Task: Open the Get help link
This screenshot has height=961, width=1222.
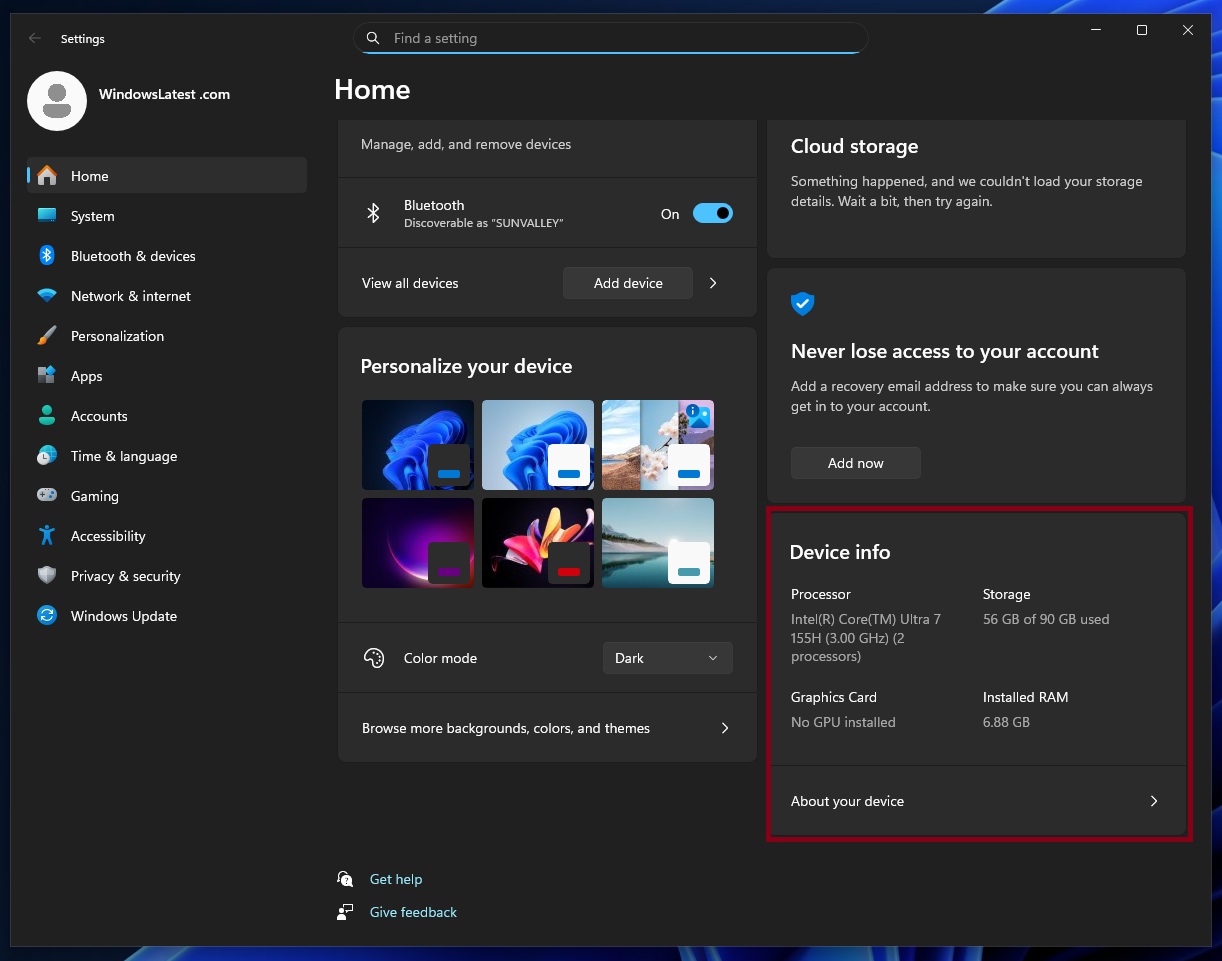Action: 396,878
